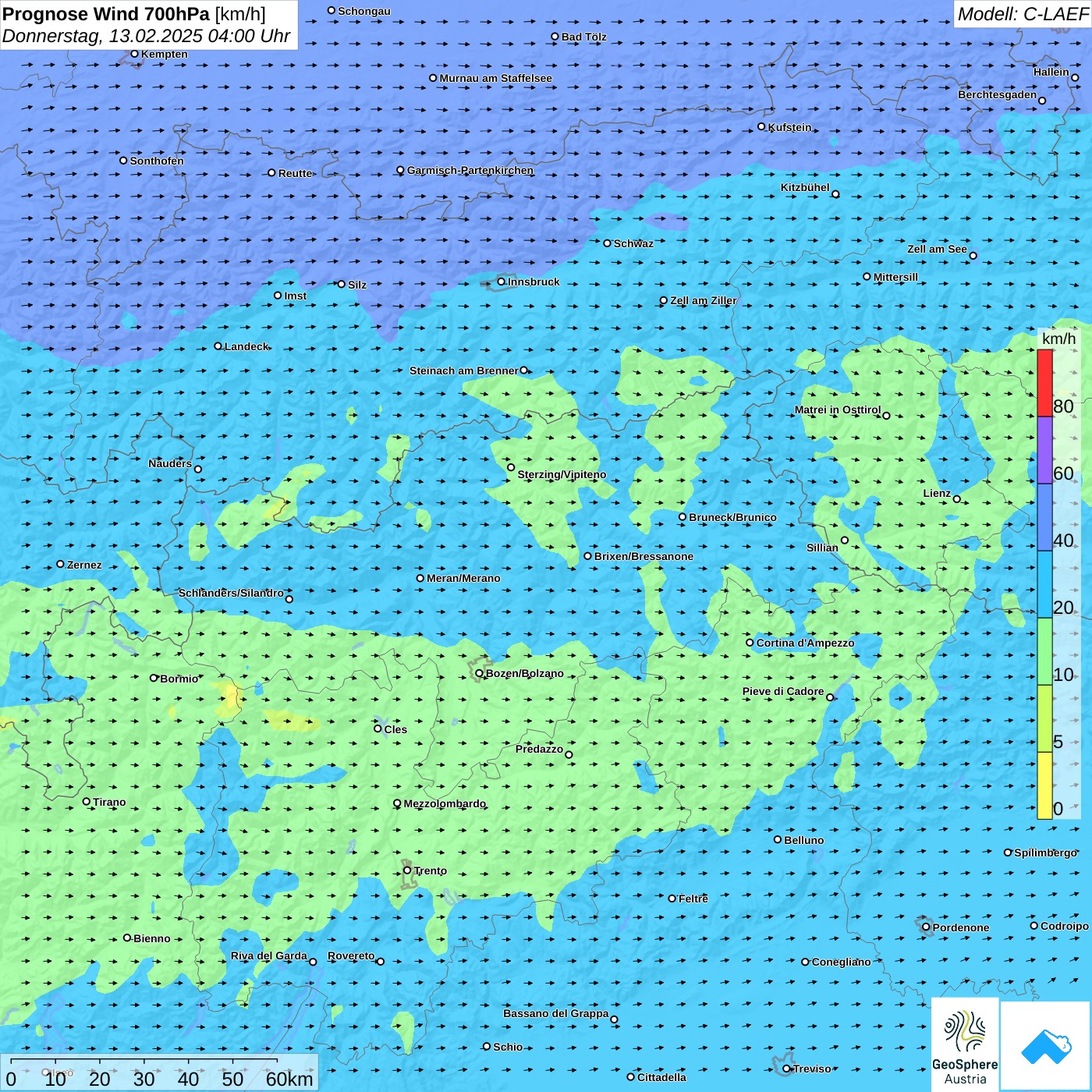Click the 'Nauders' label
1092x1092 pixels.
click(170, 463)
